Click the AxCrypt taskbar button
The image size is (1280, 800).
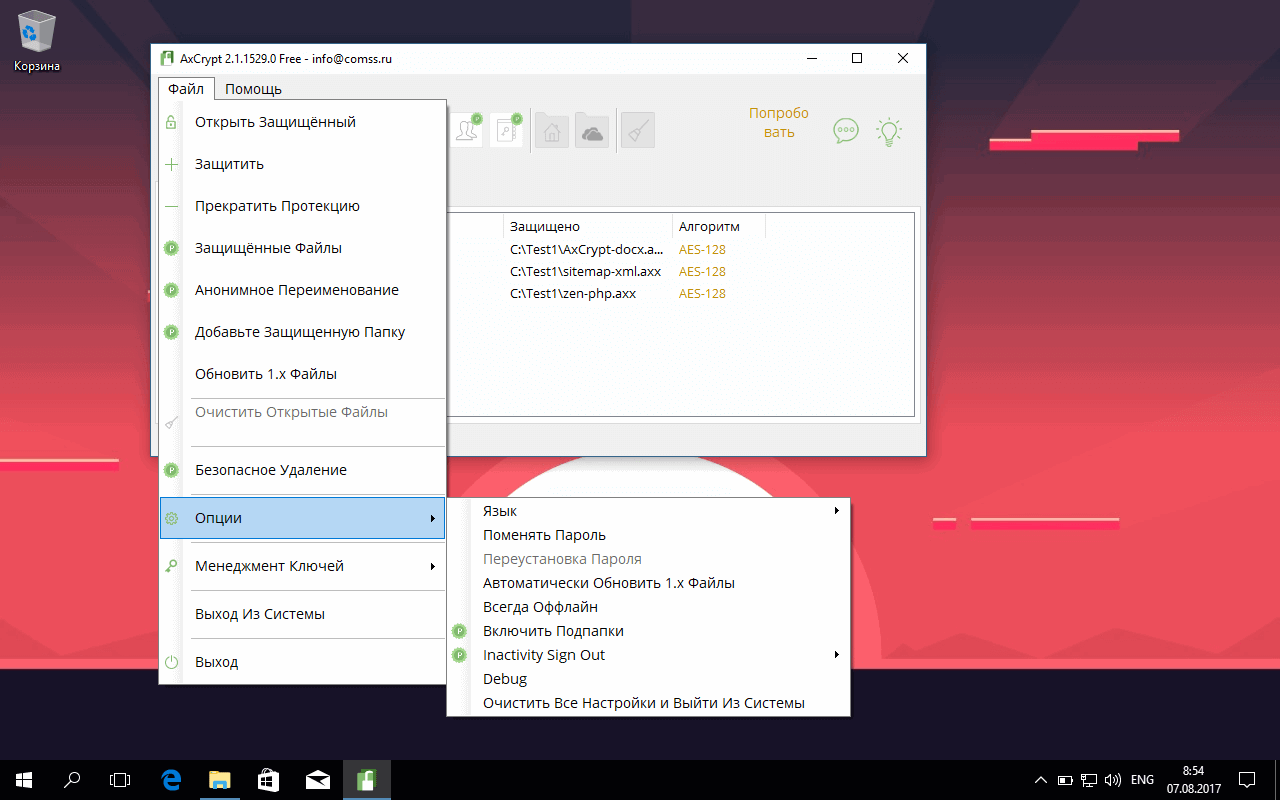click(x=366, y=779)
